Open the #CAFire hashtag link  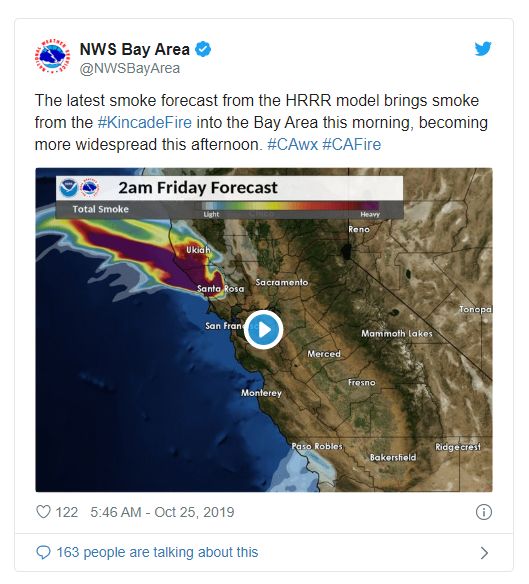pyautogui.click(x=351, y=145)
